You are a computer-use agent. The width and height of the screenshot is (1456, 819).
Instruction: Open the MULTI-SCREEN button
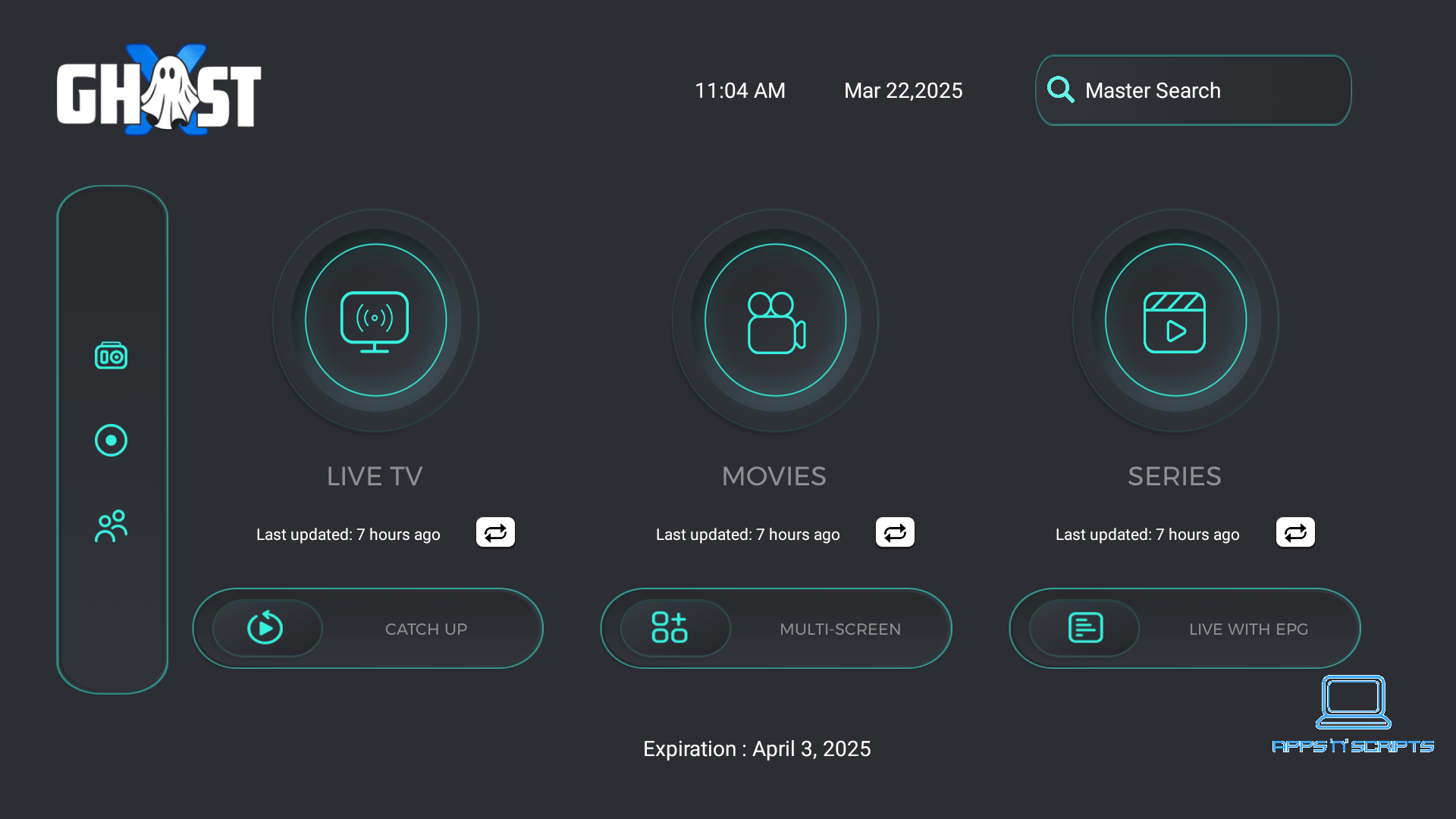[x=840, y=629]
